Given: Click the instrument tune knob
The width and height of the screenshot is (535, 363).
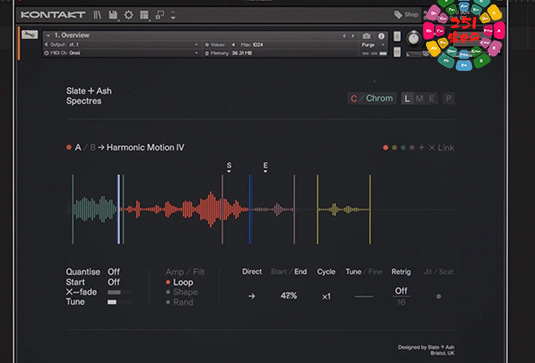Looking at the screenshot, I should click(414, 38).
